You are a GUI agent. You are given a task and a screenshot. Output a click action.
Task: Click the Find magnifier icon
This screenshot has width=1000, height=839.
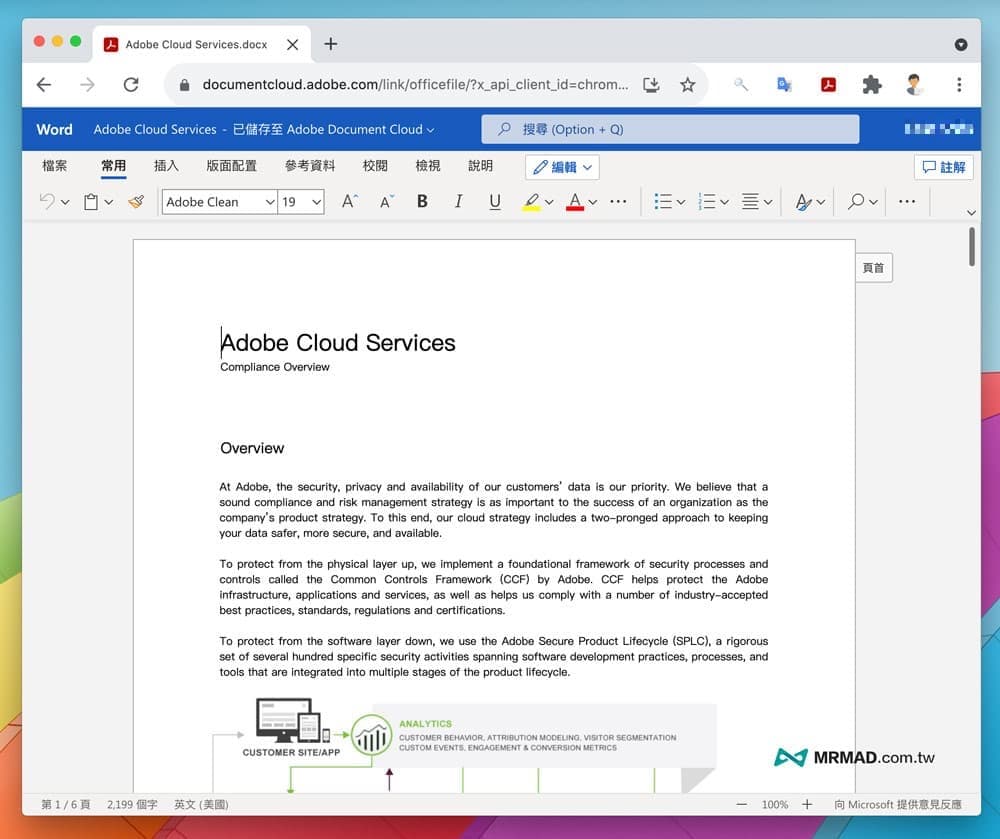pyautogui.click(x=856, y=201)
